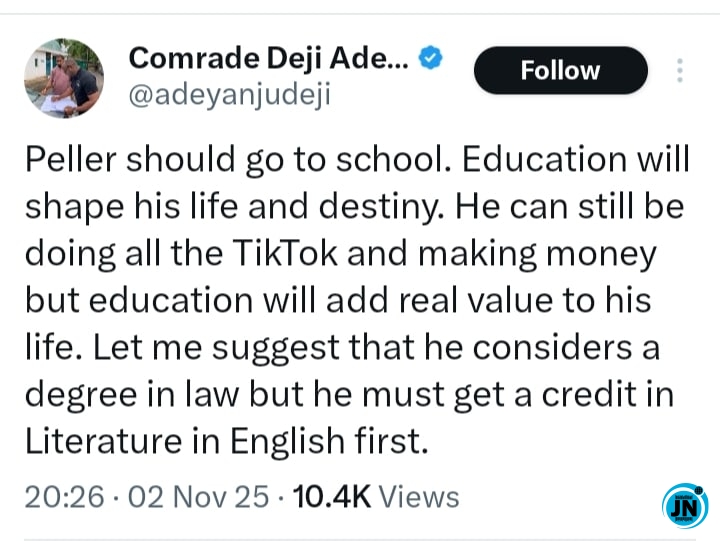Click the phrase "life and destiny"
The width and height of the screenshot is (720, 541).
point(288,209)
